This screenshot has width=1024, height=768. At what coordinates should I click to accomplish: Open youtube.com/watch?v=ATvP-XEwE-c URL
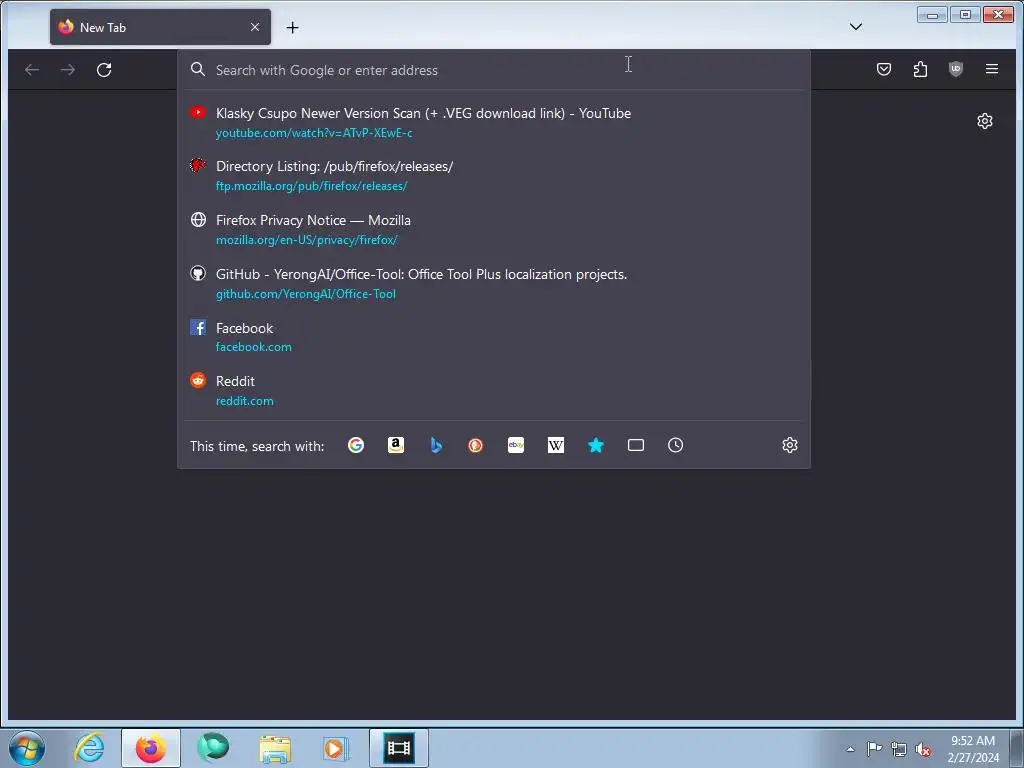[314, 133]
